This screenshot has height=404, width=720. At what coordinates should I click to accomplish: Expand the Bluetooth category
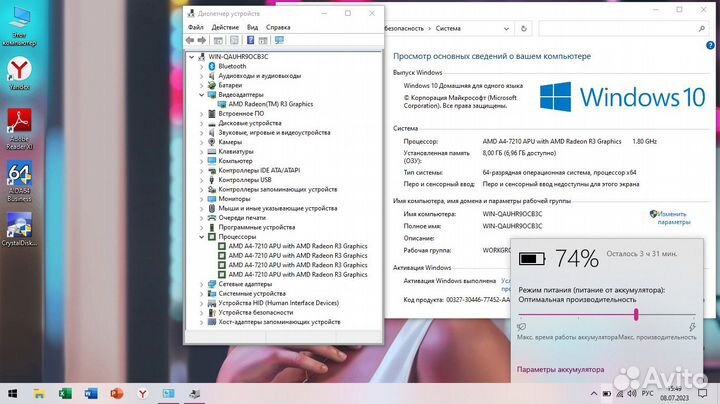click(201, 67)
